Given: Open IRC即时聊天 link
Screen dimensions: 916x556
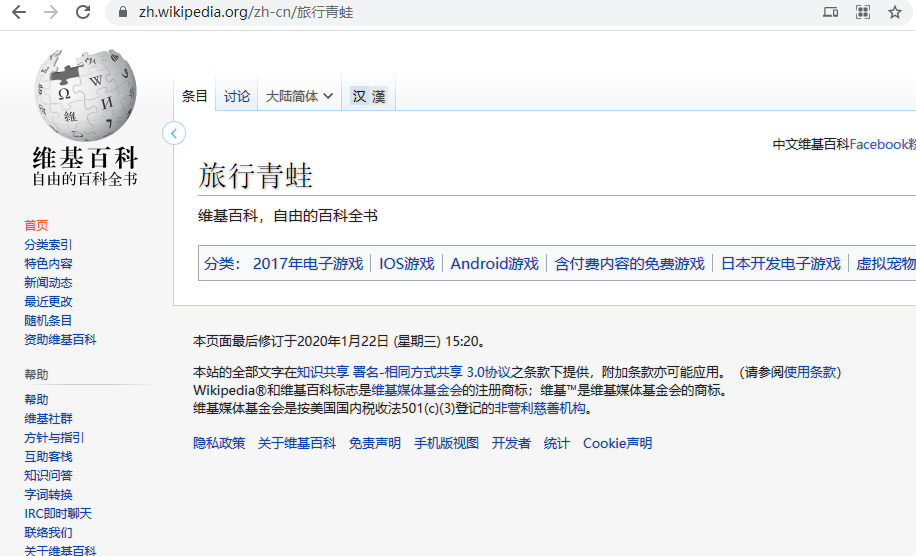Looking at the screenshot, I should pos(58,513).
